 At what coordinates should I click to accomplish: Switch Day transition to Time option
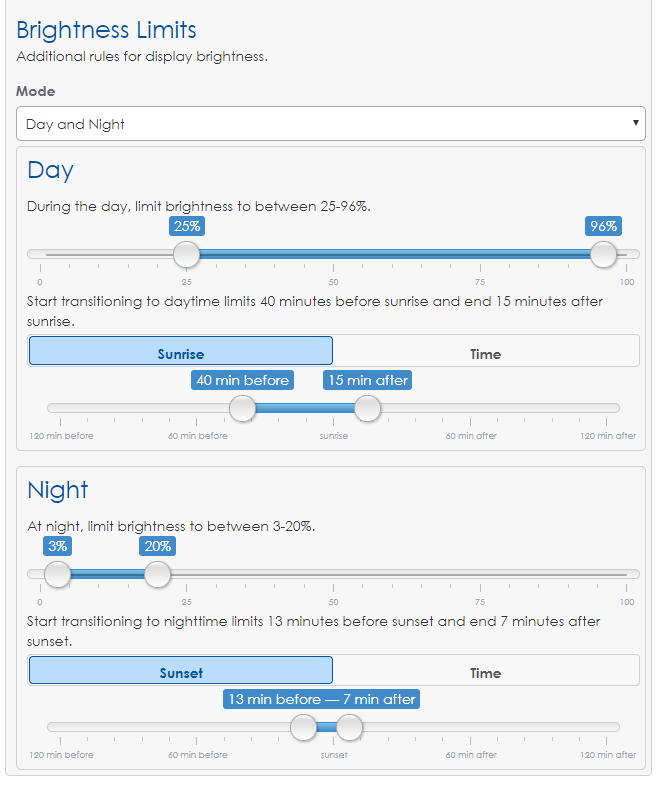click(x=485, y=351)
